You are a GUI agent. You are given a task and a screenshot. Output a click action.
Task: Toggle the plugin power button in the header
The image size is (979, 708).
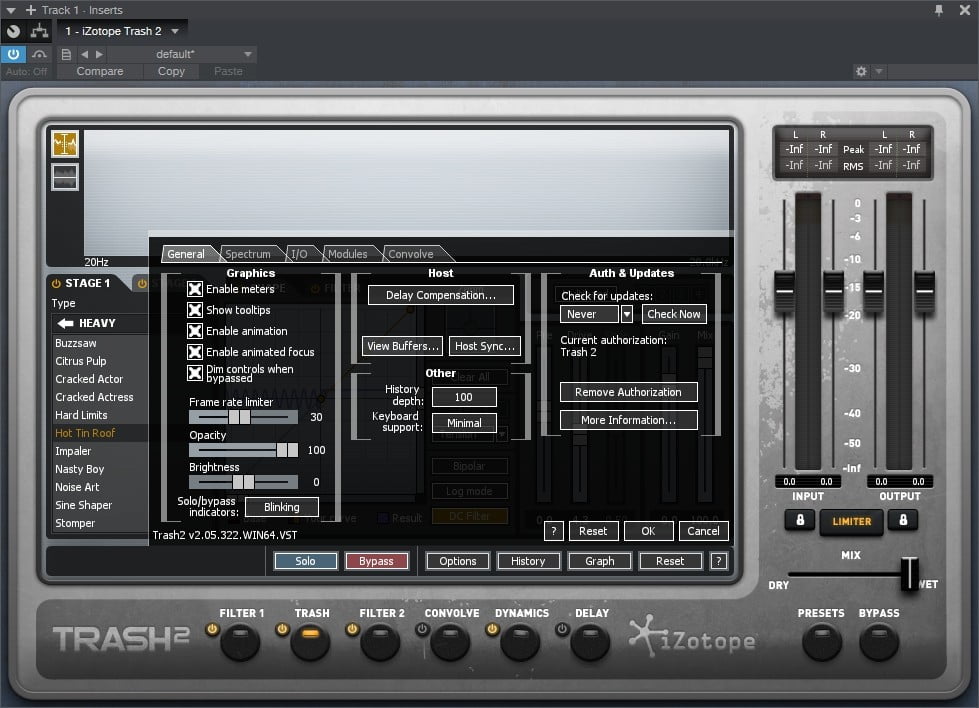13,54
